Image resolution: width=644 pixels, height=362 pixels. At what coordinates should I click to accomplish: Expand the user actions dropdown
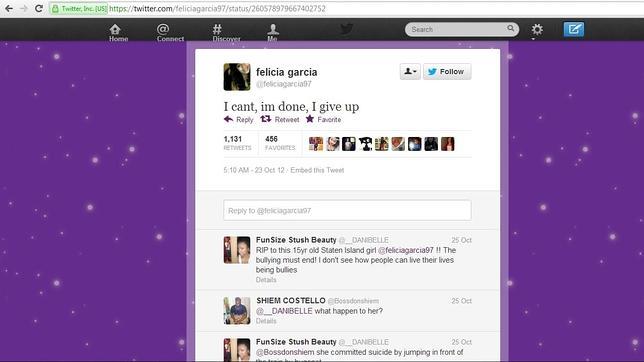coord(410,71)
